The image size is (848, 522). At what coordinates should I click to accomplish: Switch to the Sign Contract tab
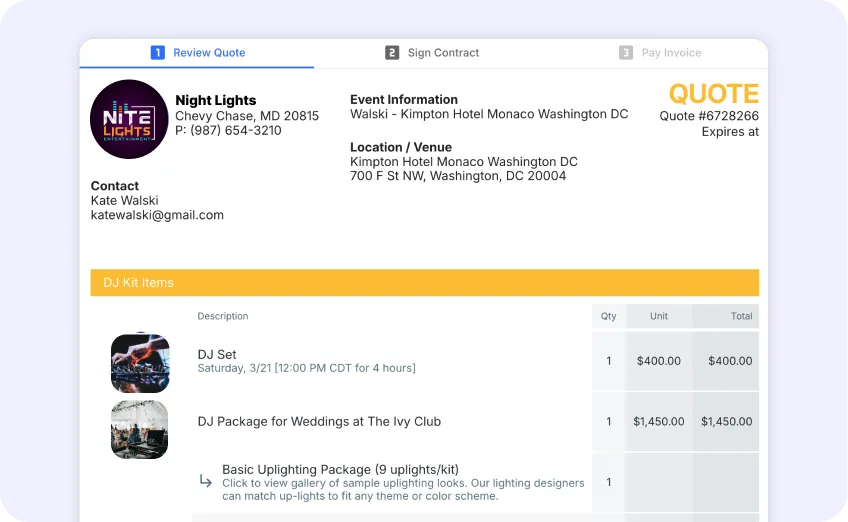click(x=443, y=53)
